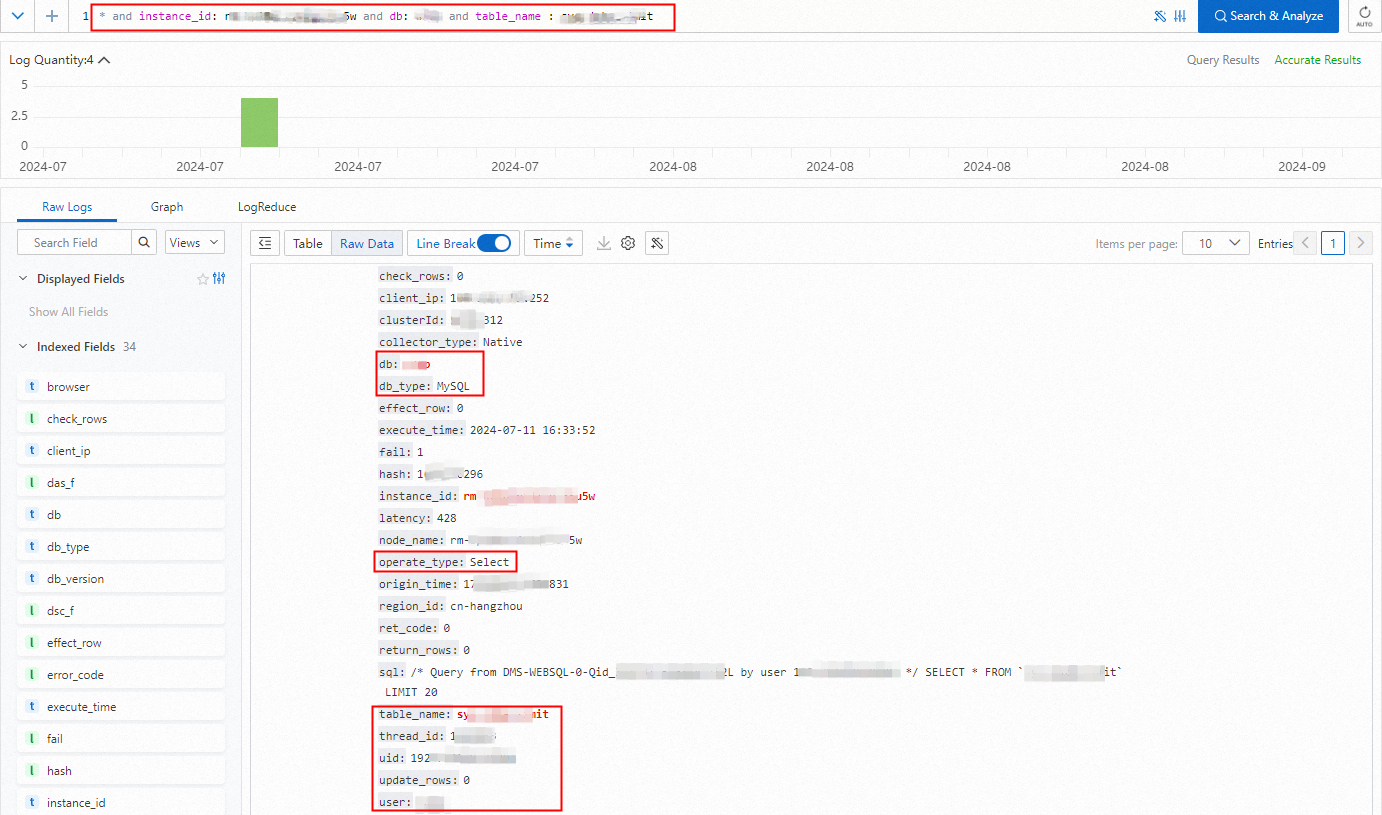Click the star icon in Displayed Fields
The image size is (1382, 815).
(203, 279)
